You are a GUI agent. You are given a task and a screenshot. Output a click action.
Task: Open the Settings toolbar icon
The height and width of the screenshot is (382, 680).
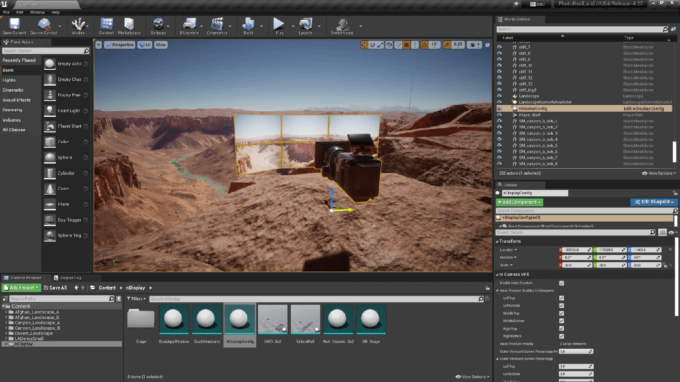click(x=158, y=26)
